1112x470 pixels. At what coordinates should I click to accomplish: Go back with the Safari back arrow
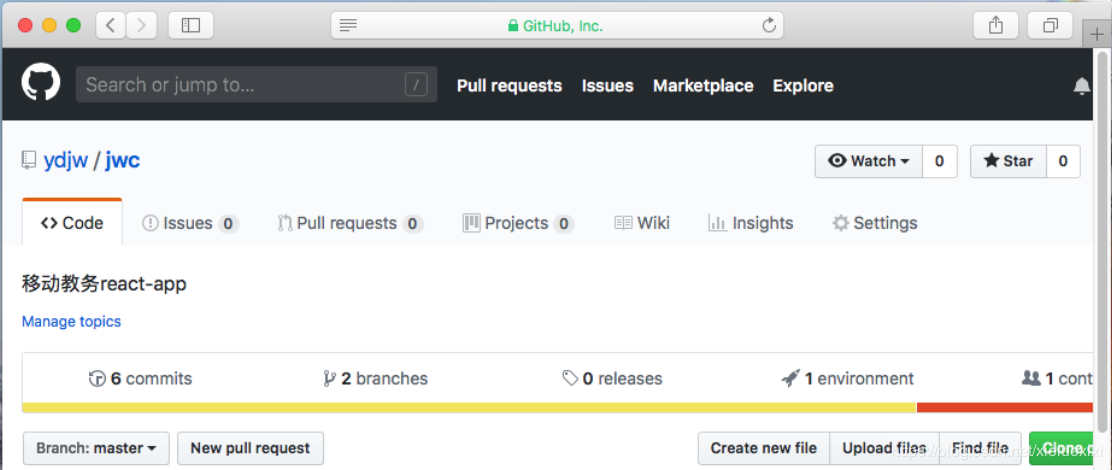coord(109,25)
